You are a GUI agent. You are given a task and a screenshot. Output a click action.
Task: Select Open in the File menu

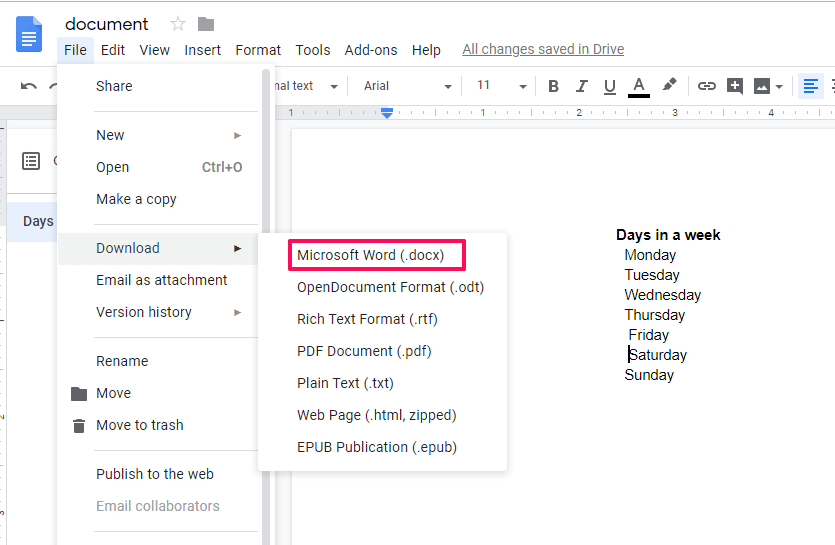pos(159,167)
